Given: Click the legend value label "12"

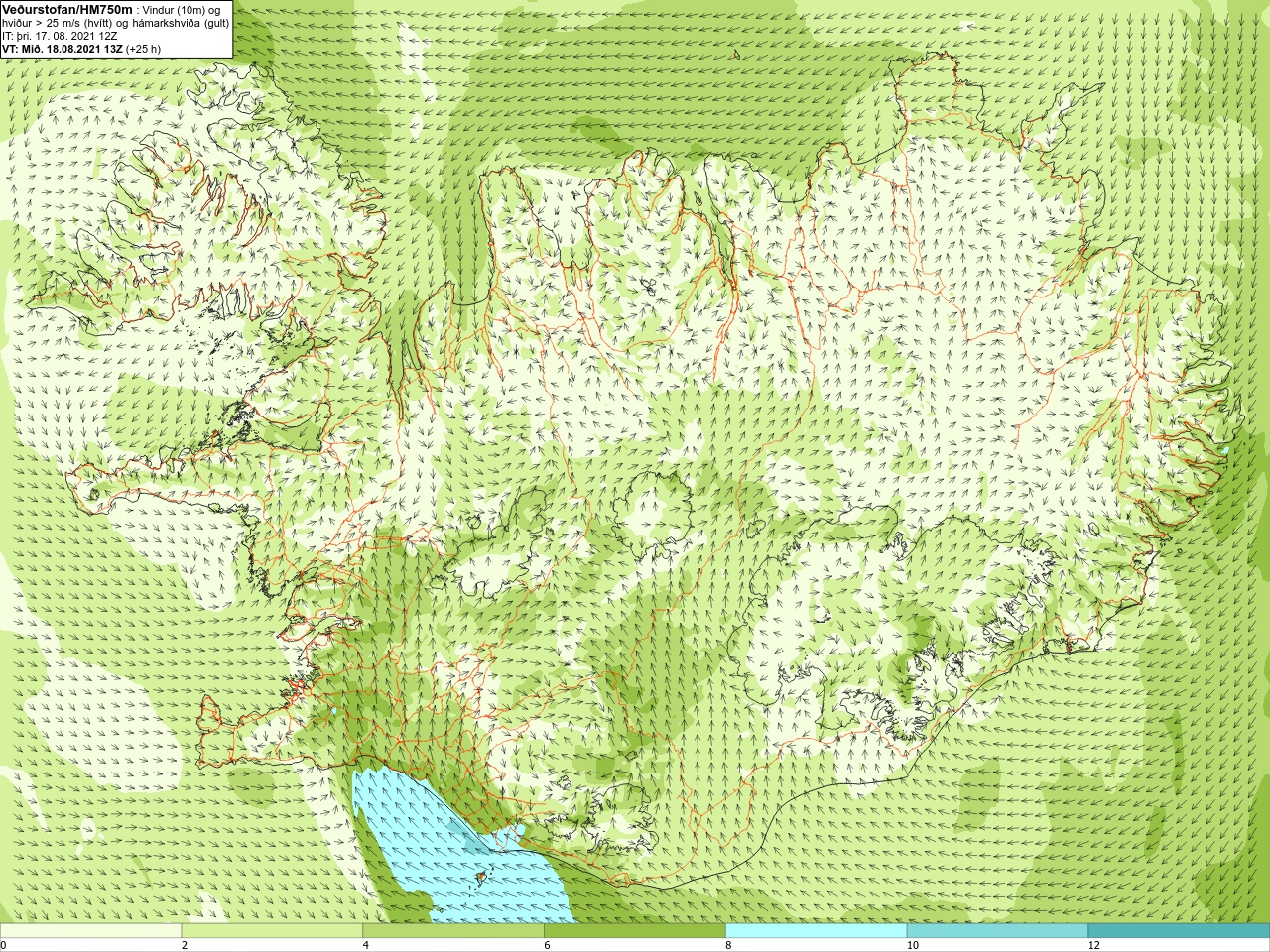Looking at the screenshot, I should (x=1094, y=945).
